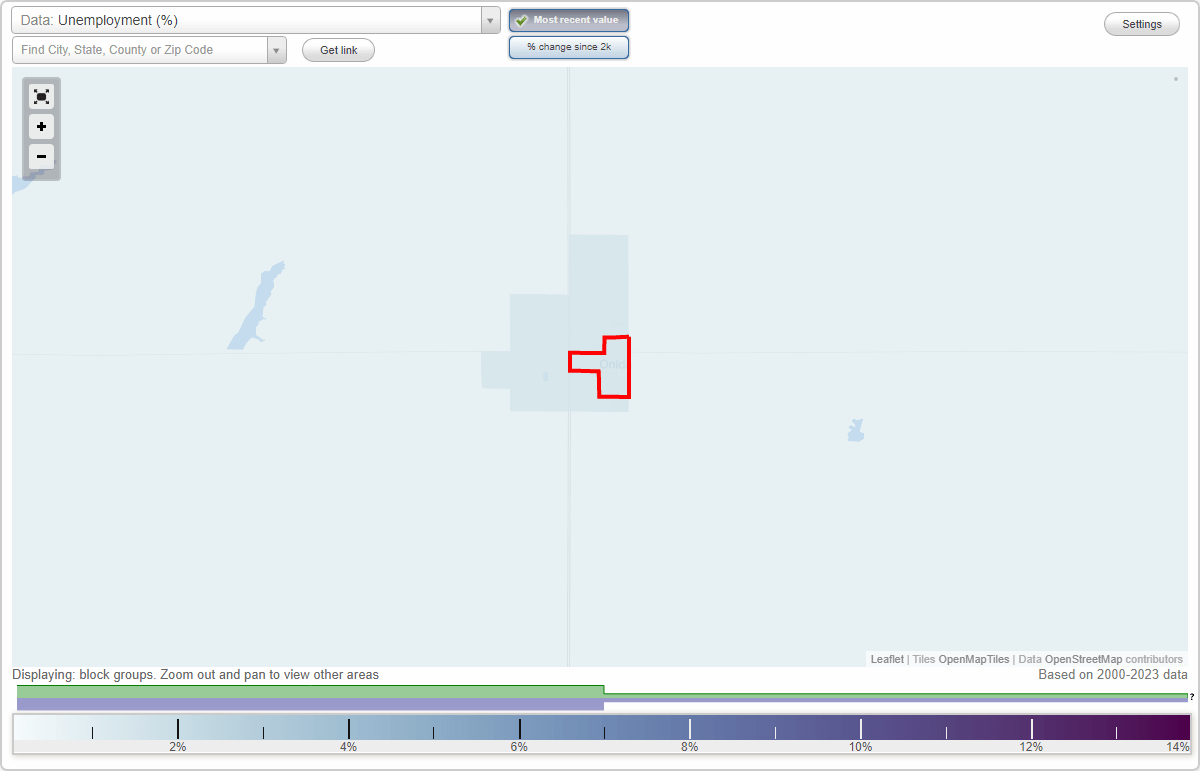Open the Leaflet attribution link
This screenshot has height=771, width=1200.
[887, 659]
